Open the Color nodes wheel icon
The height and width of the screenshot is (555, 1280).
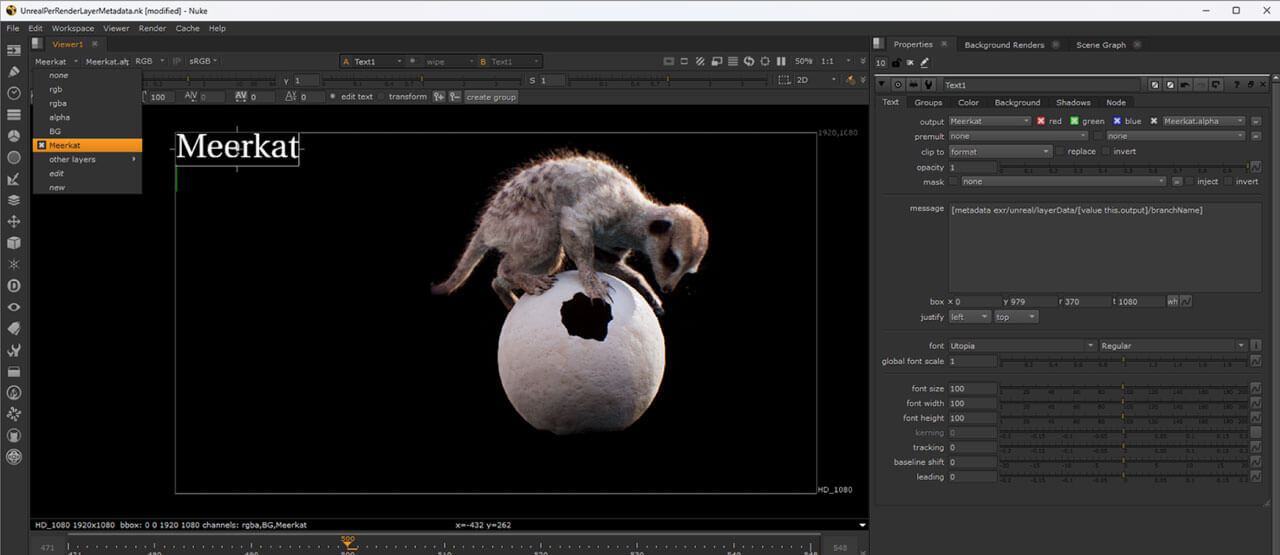[x=14, y=135]
